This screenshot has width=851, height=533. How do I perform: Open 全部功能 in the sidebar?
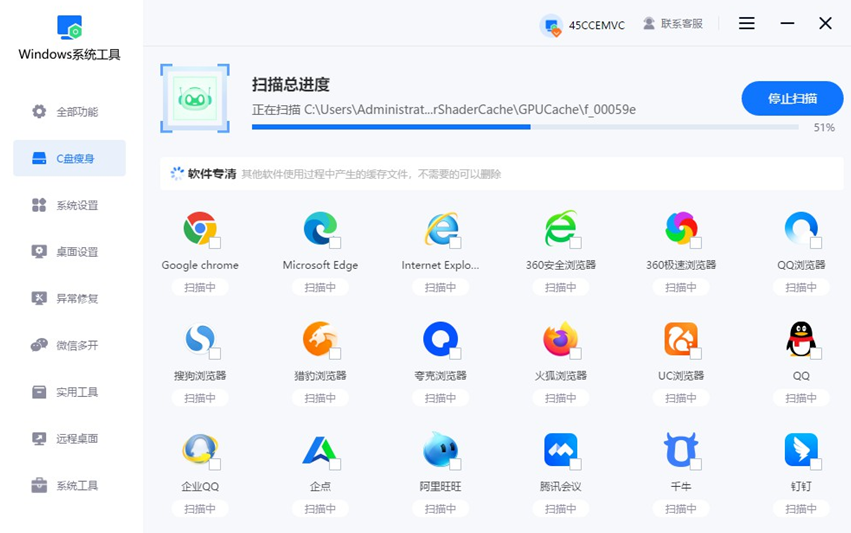pos(69,112)
